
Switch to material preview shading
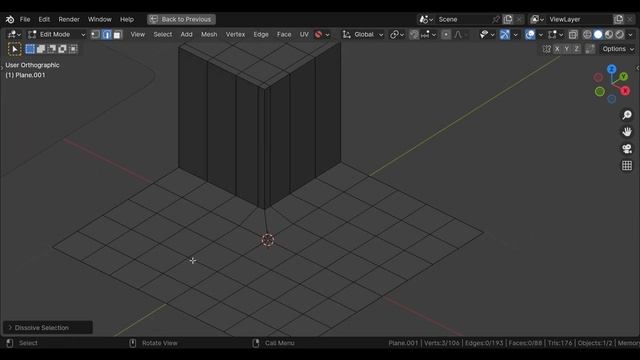[x=609, y=35]
